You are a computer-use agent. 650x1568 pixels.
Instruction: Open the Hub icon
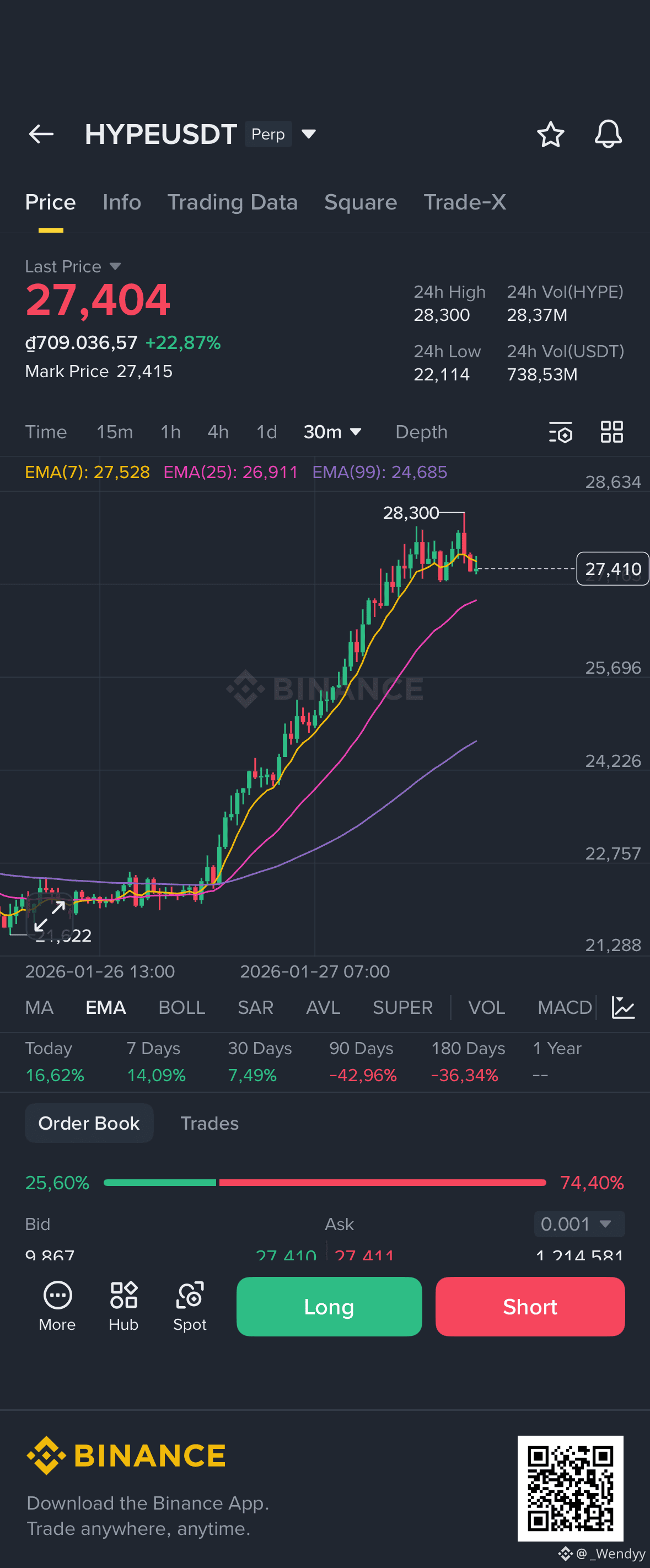tap(123, 1306)
